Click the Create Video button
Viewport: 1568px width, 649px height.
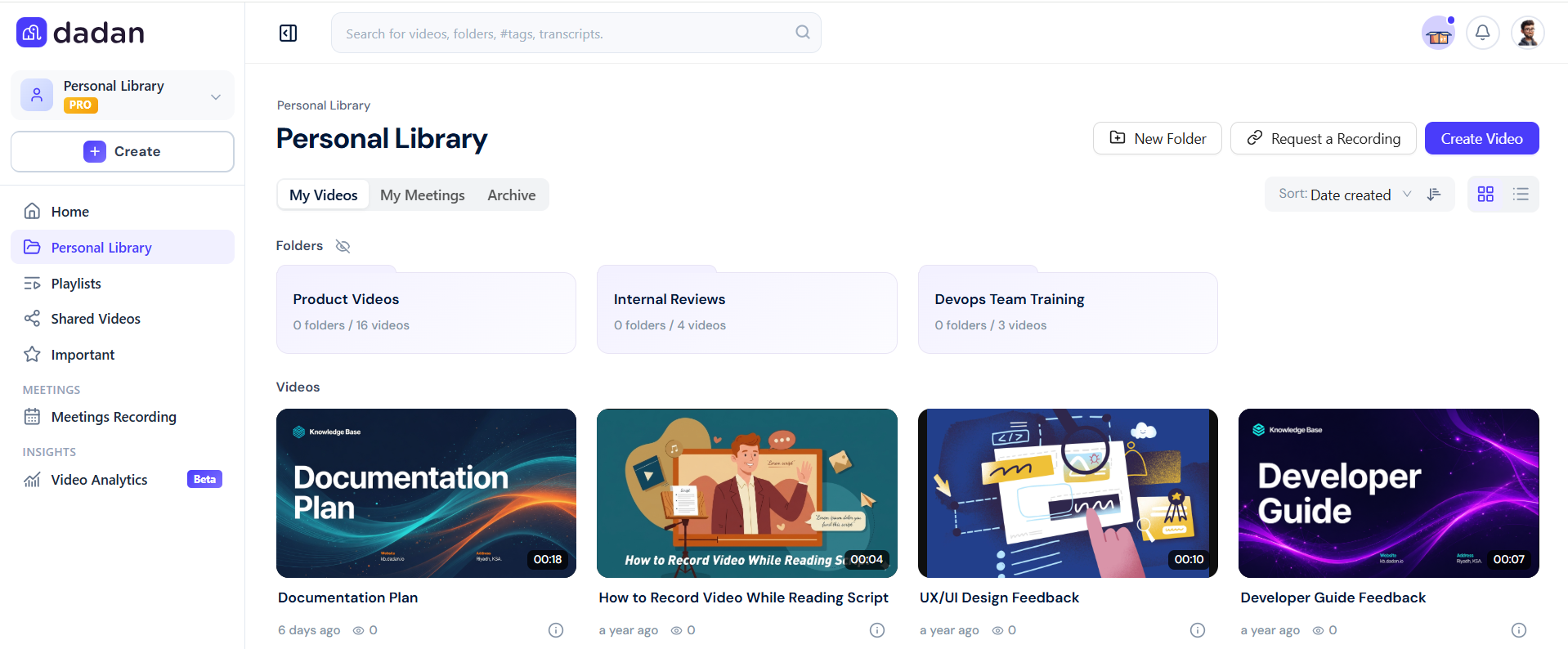[x=1481, y=138]
